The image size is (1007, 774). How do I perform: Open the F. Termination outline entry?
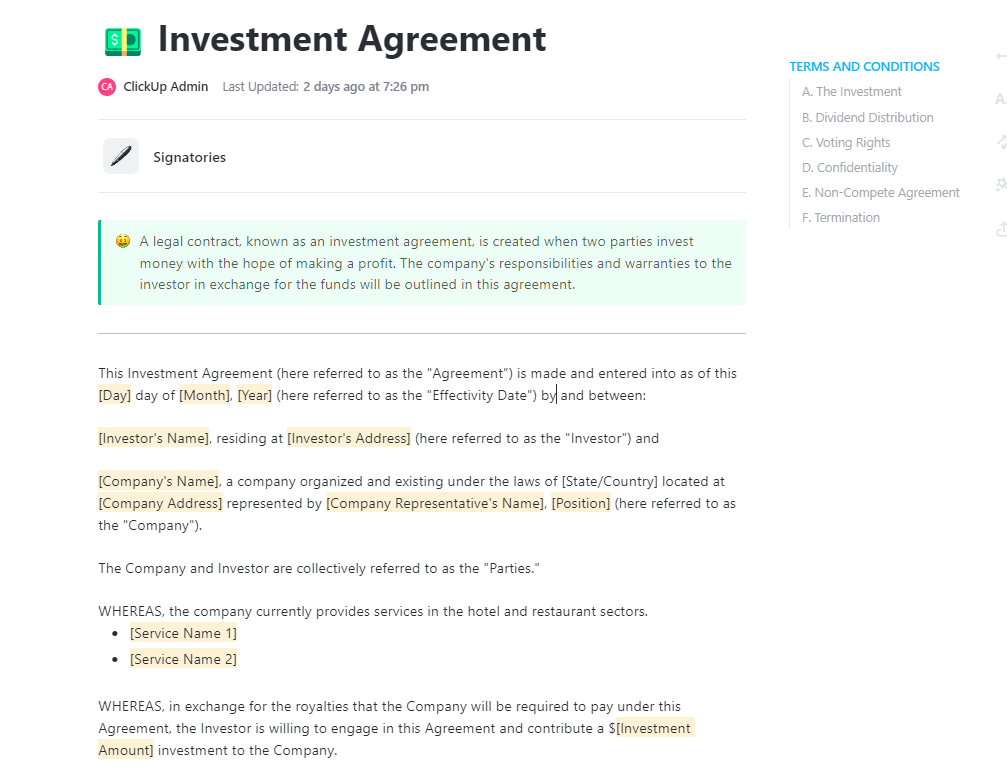tap(841, 217)
